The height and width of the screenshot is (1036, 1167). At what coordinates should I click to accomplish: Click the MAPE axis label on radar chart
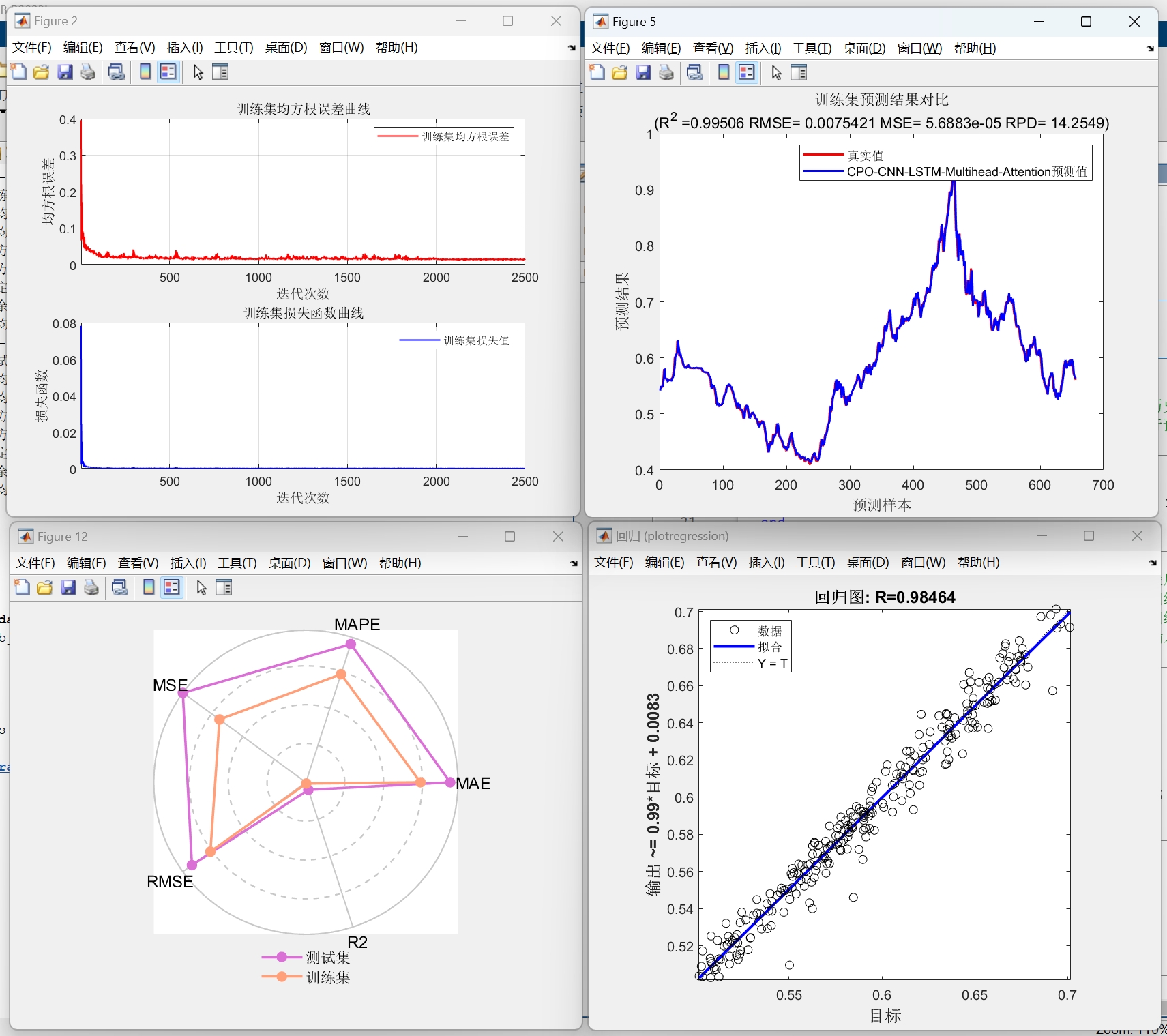click(357, 624)
